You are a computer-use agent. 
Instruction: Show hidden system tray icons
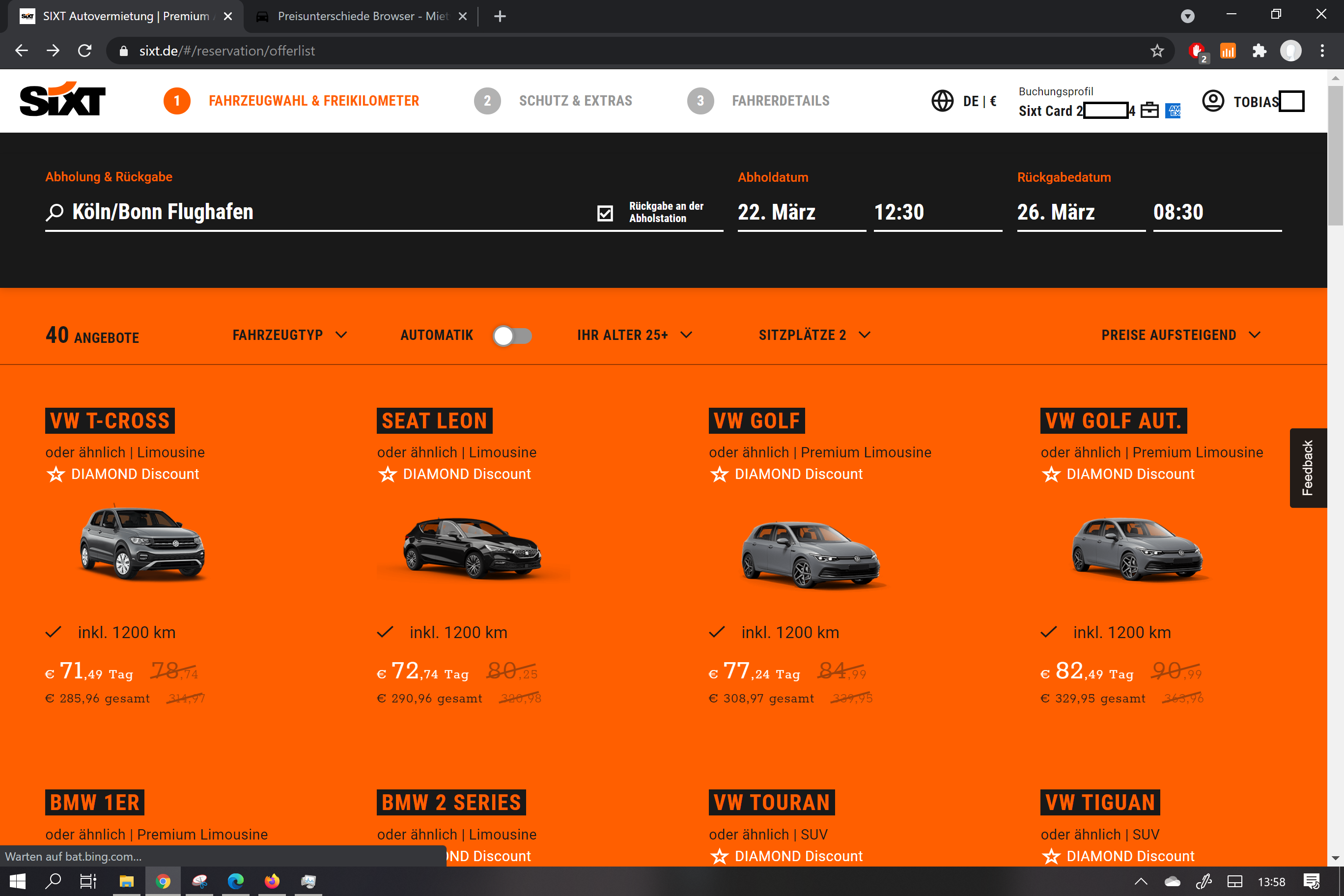click(1141, 882)
